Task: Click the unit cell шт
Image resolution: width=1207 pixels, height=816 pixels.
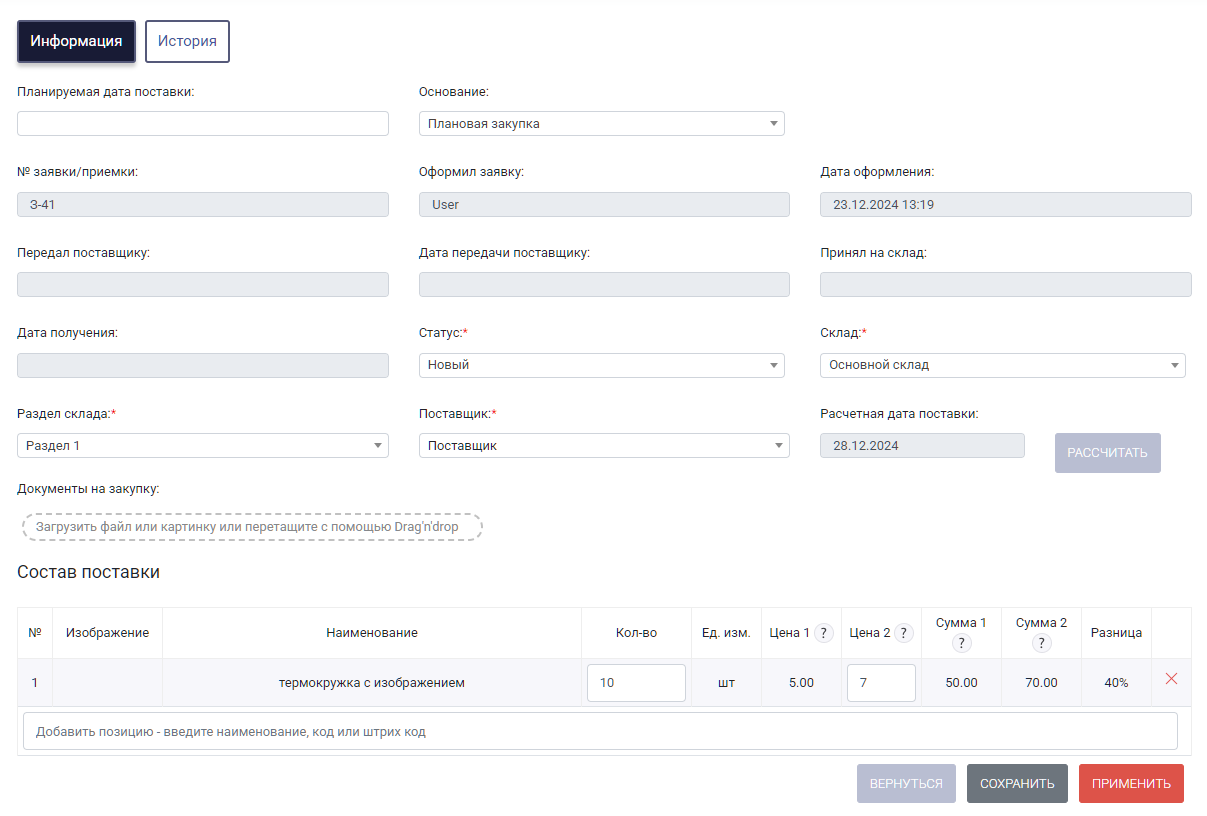Action: tap(726, 683)
